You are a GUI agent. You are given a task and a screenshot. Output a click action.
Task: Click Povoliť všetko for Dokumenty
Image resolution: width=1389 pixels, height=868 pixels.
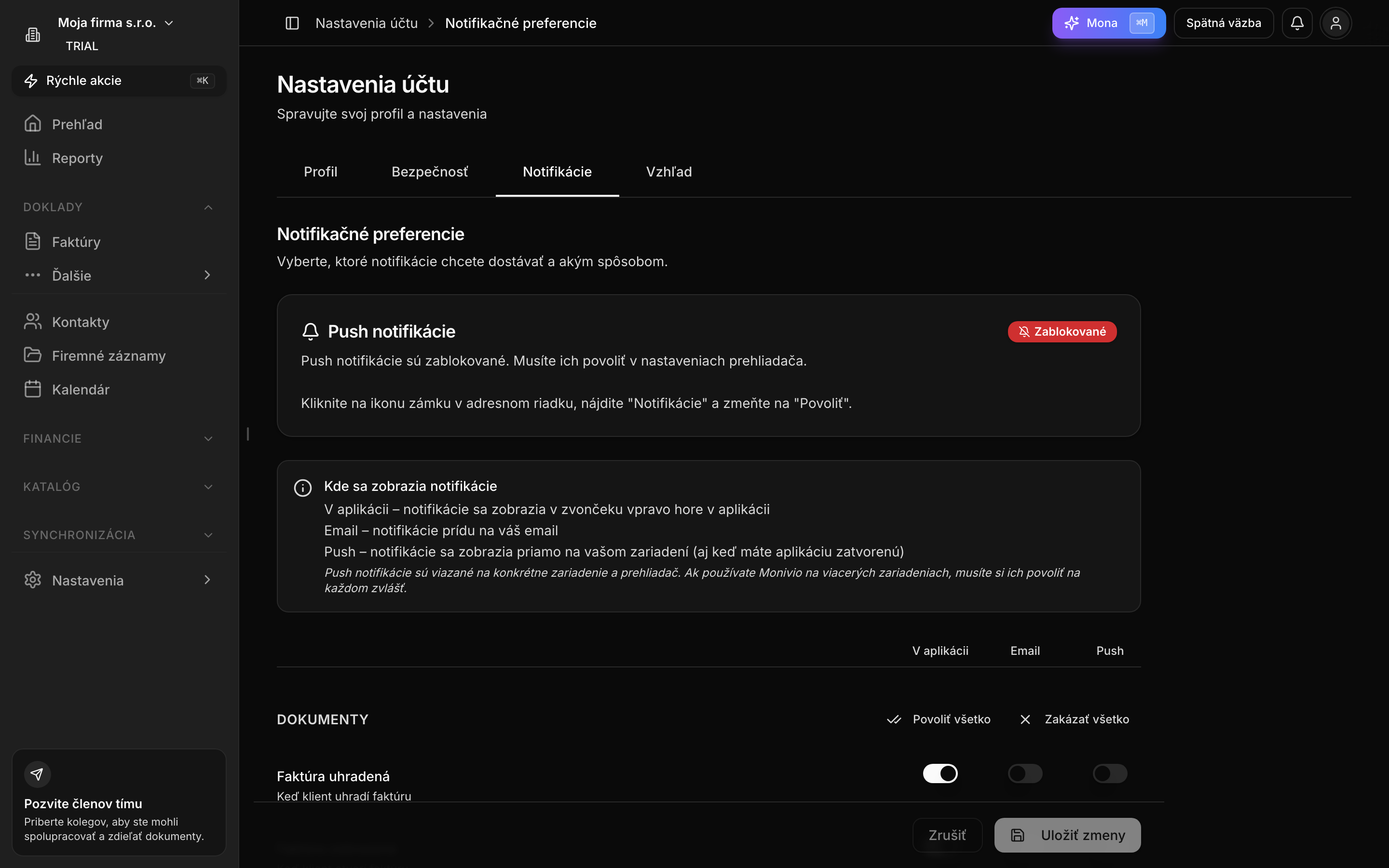(x=939, y=719)
